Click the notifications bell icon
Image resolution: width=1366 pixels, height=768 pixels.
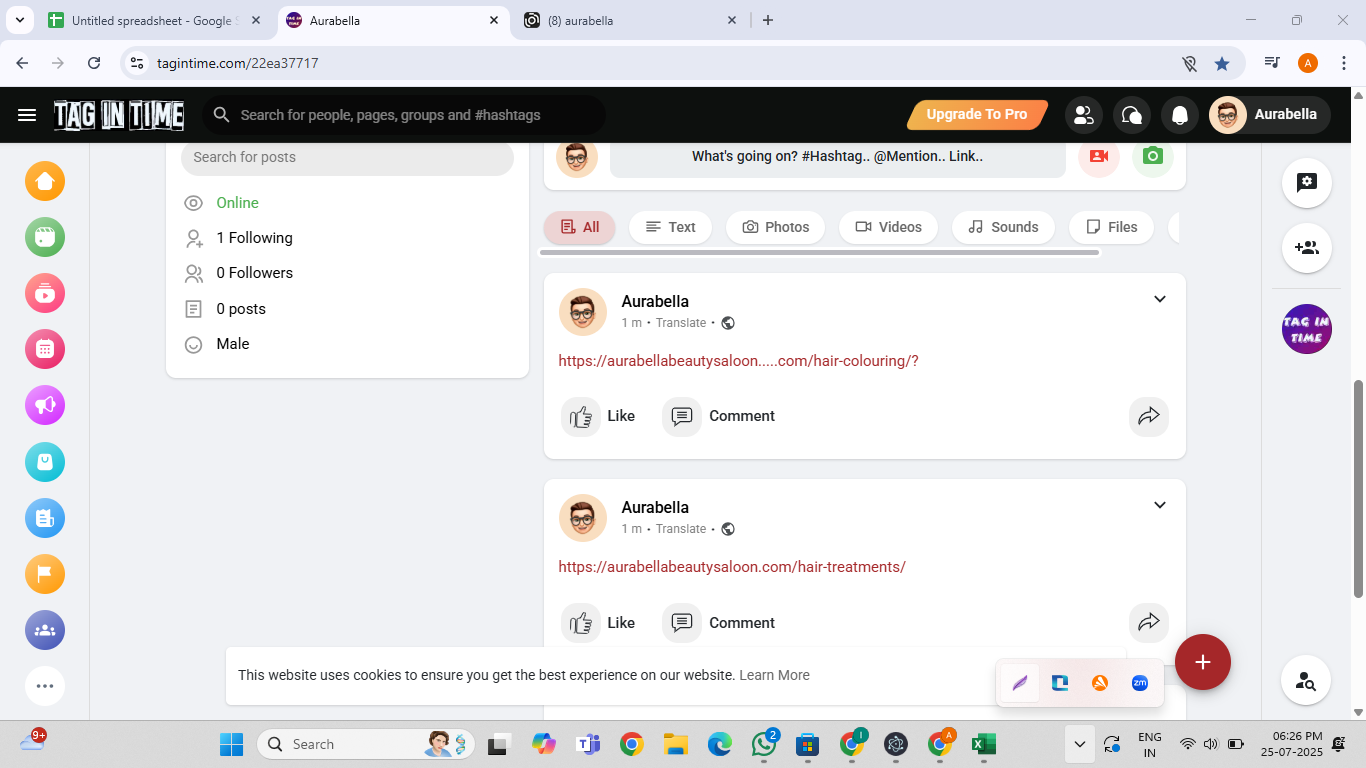1180,115
